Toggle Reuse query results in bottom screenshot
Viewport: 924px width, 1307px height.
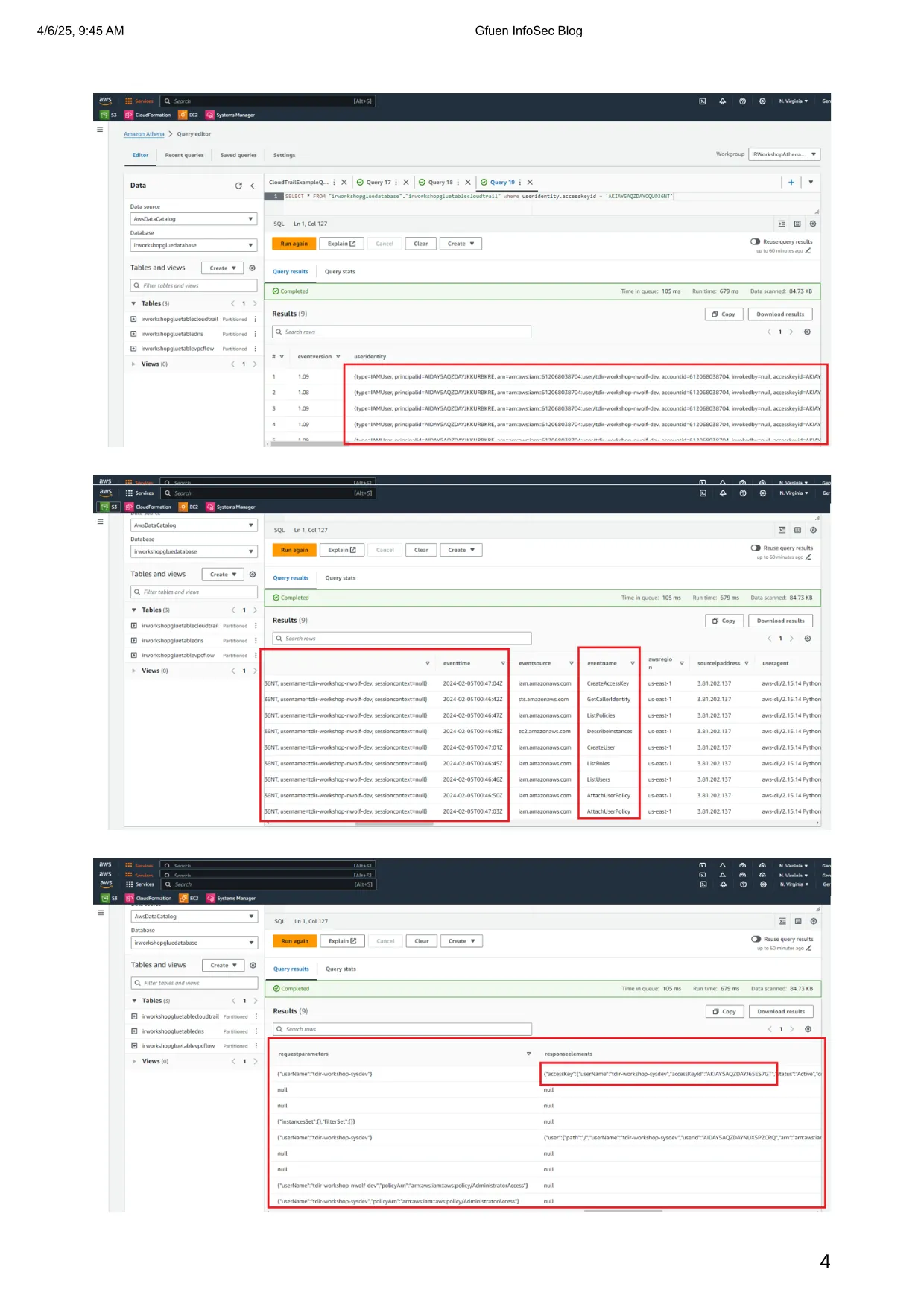[x=756, y=940]
